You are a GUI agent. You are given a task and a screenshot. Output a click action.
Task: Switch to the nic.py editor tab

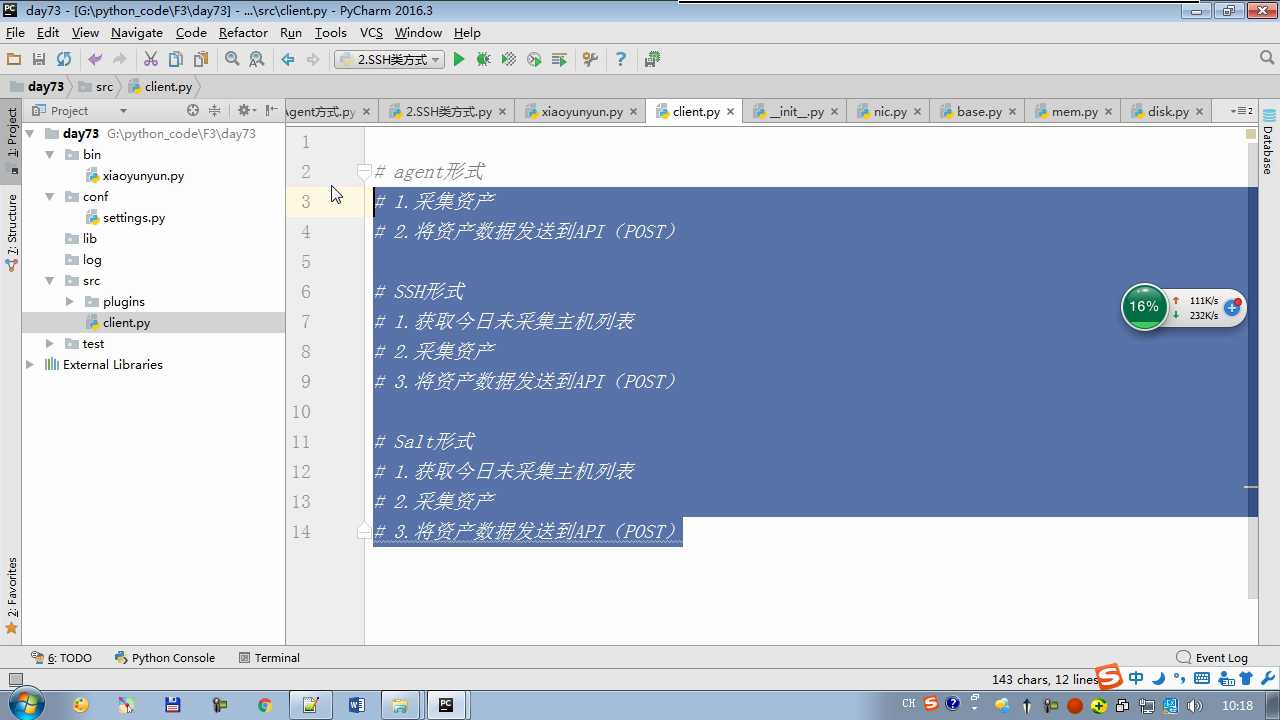click(x=889, y=112)
